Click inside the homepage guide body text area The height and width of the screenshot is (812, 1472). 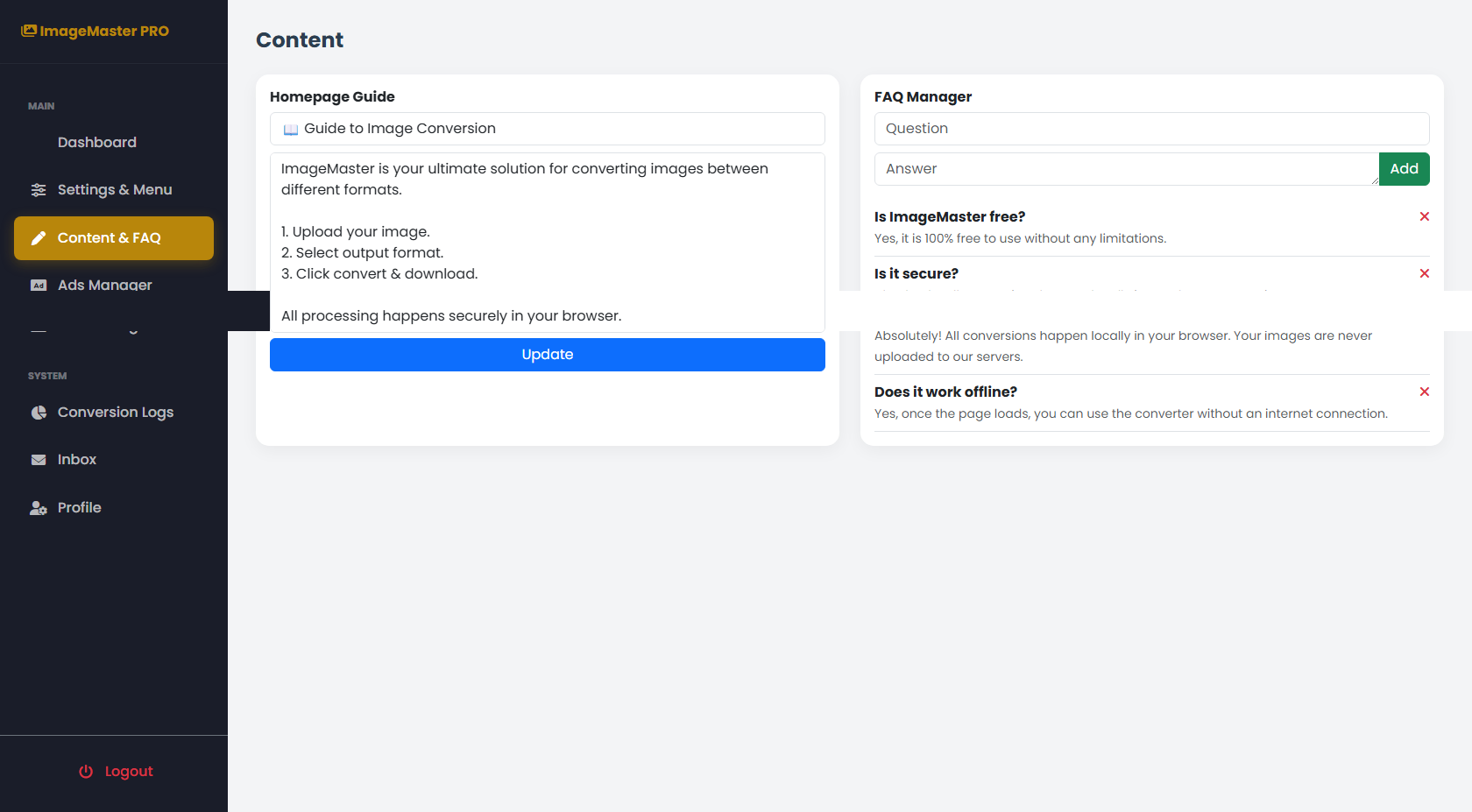(x=547, y=242)
